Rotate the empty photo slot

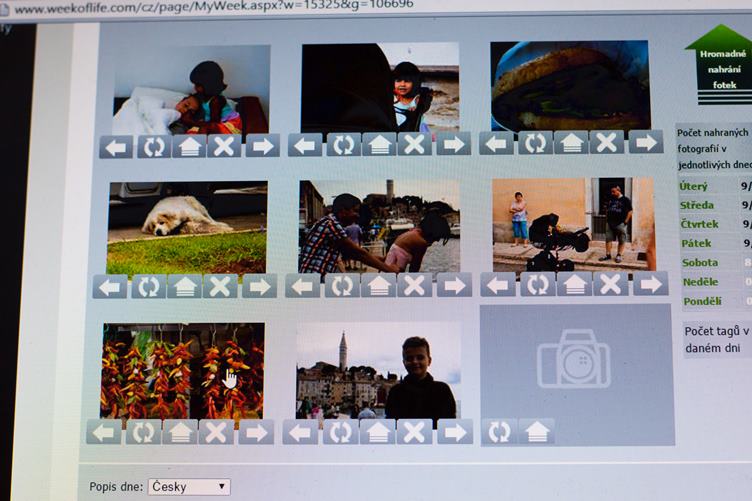(x=499, y=431)
